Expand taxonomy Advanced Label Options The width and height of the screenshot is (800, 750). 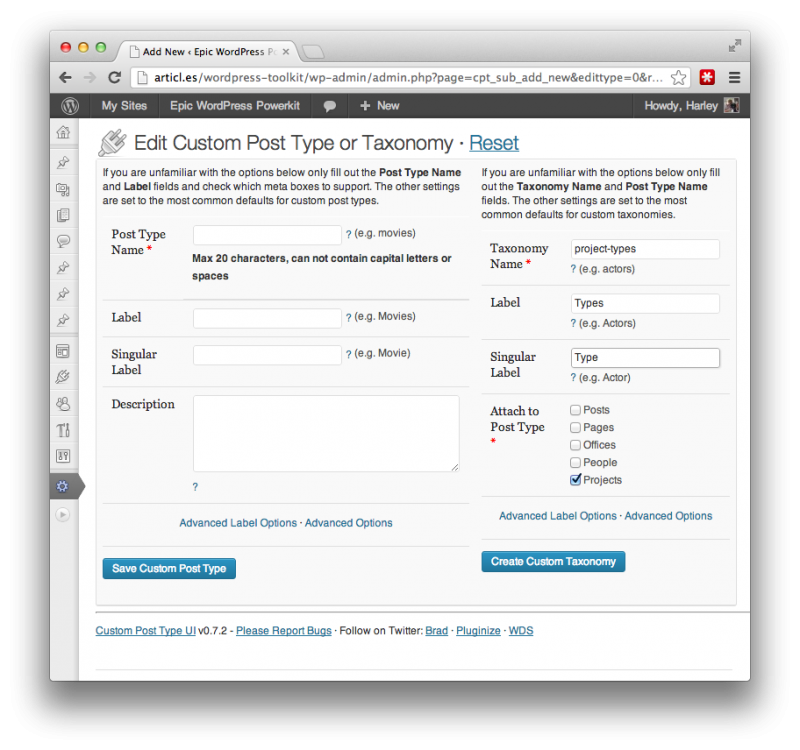click(558, 516)
